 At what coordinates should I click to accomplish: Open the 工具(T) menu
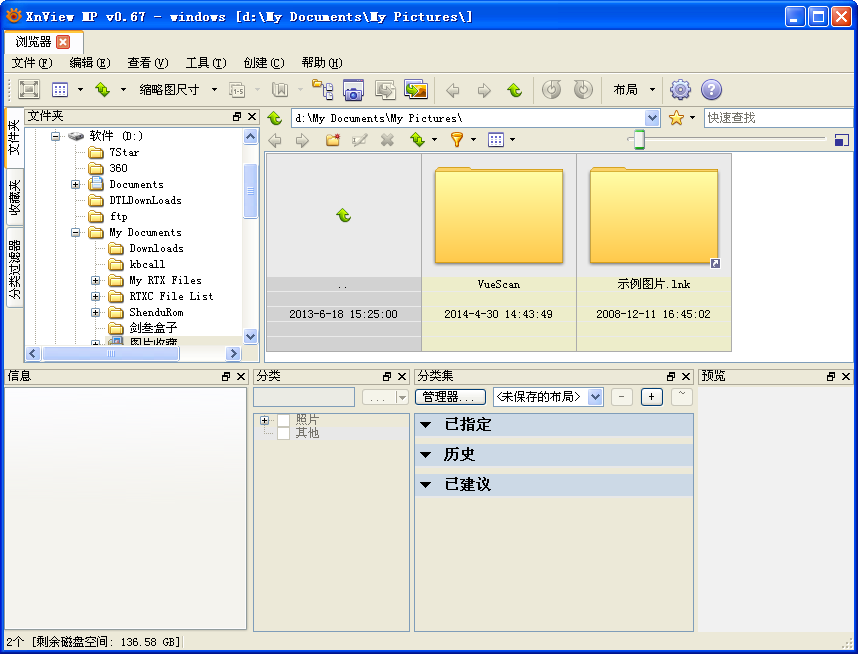[x=206, y=63]
